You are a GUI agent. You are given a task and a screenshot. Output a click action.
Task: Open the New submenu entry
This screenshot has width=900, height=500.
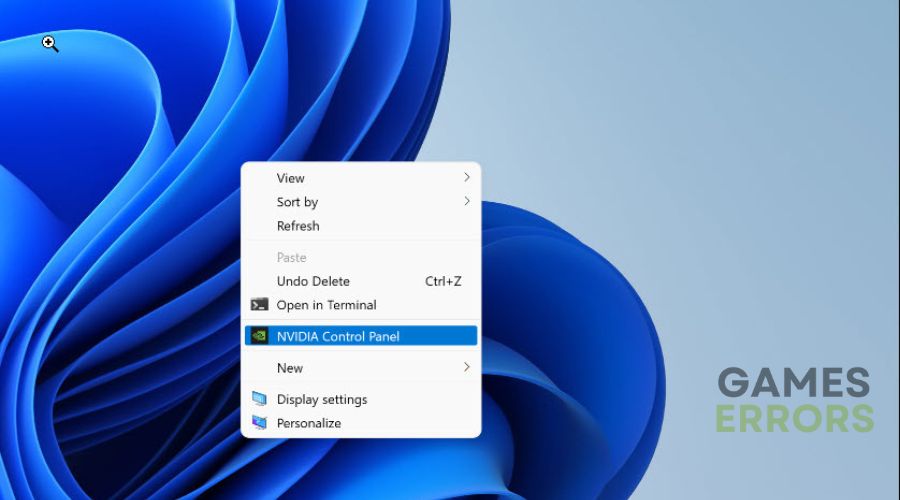pos(361,368)
